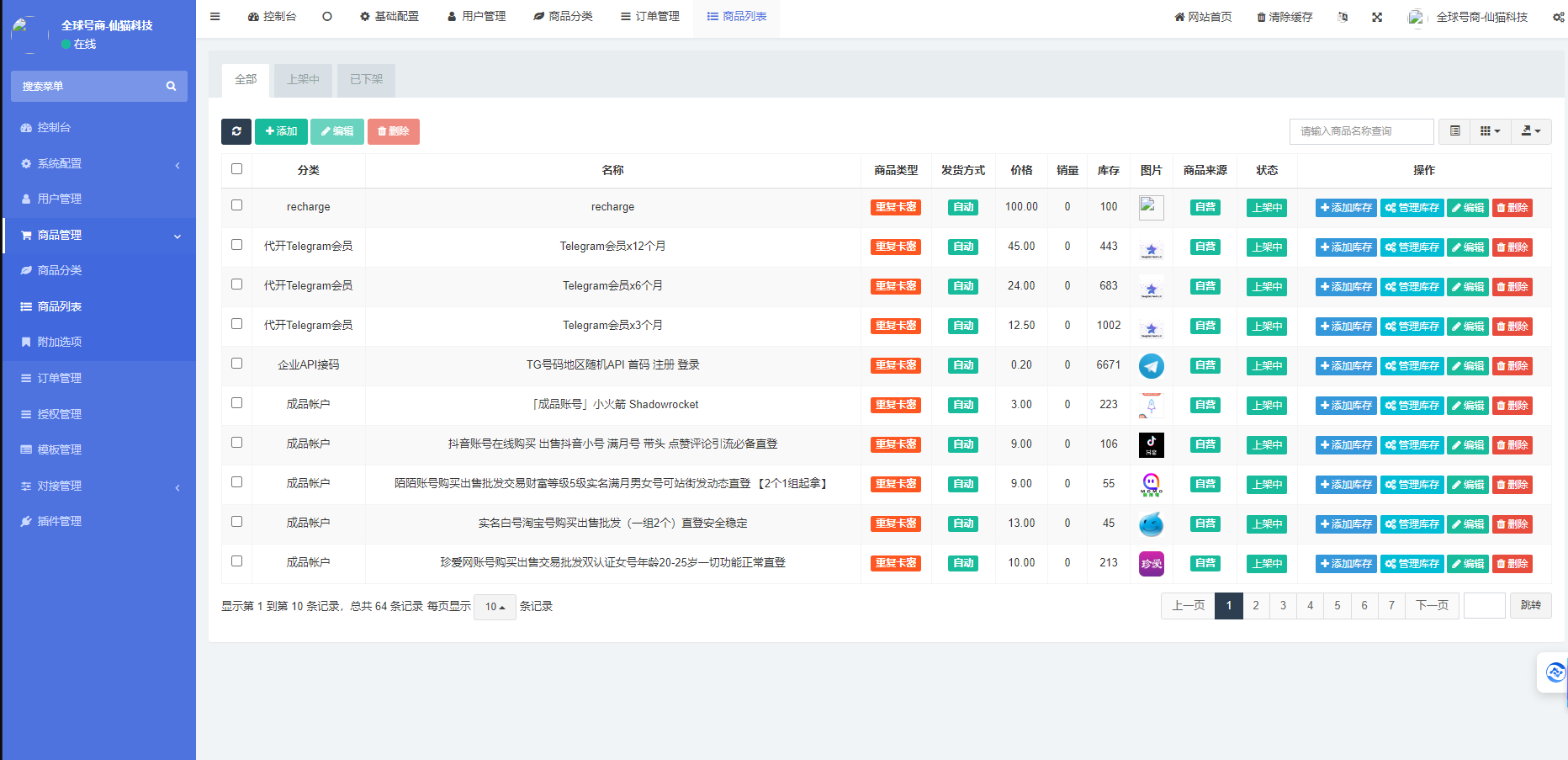Toggle the select-all checkbox in table header
This screenshot has height=760, width=1568.
point(236,169)
